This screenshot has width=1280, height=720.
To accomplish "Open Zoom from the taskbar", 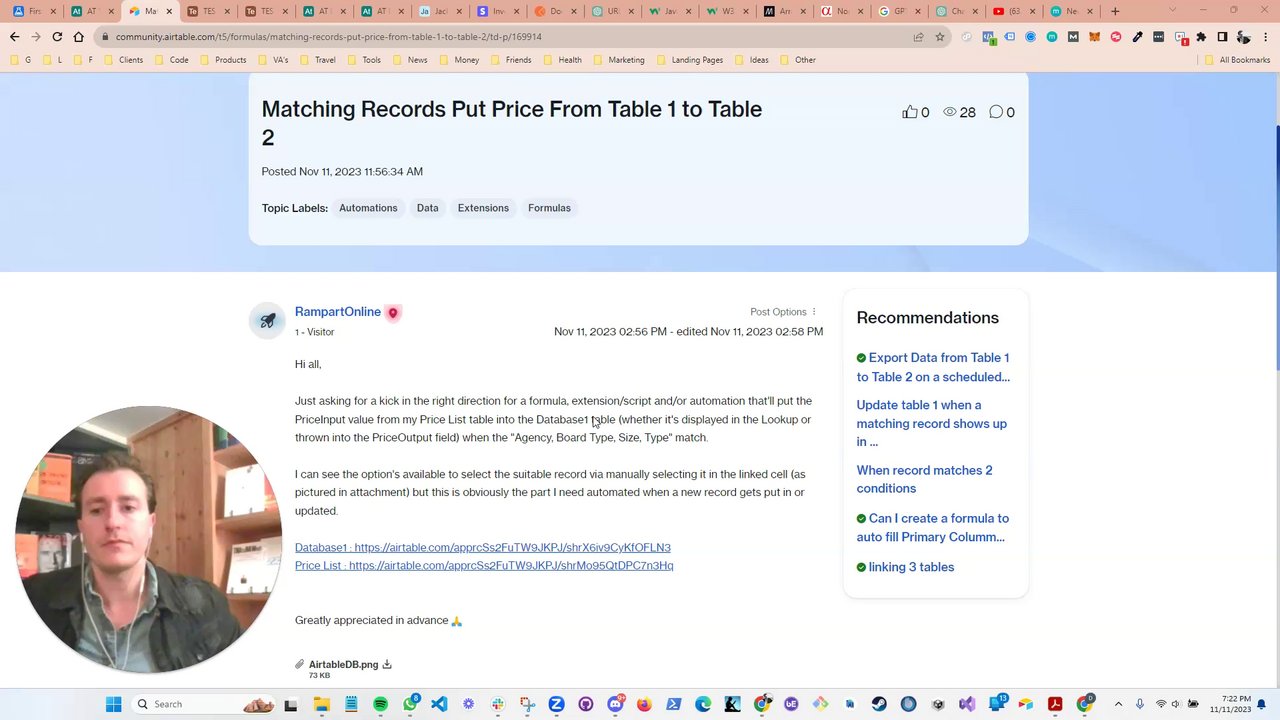I will click(556, 704).
